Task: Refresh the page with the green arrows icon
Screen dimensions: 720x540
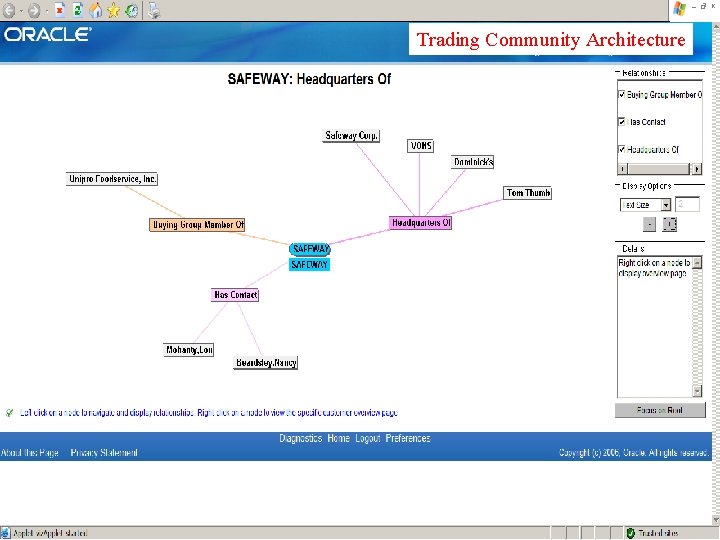Action: click(x=78, y=10)
